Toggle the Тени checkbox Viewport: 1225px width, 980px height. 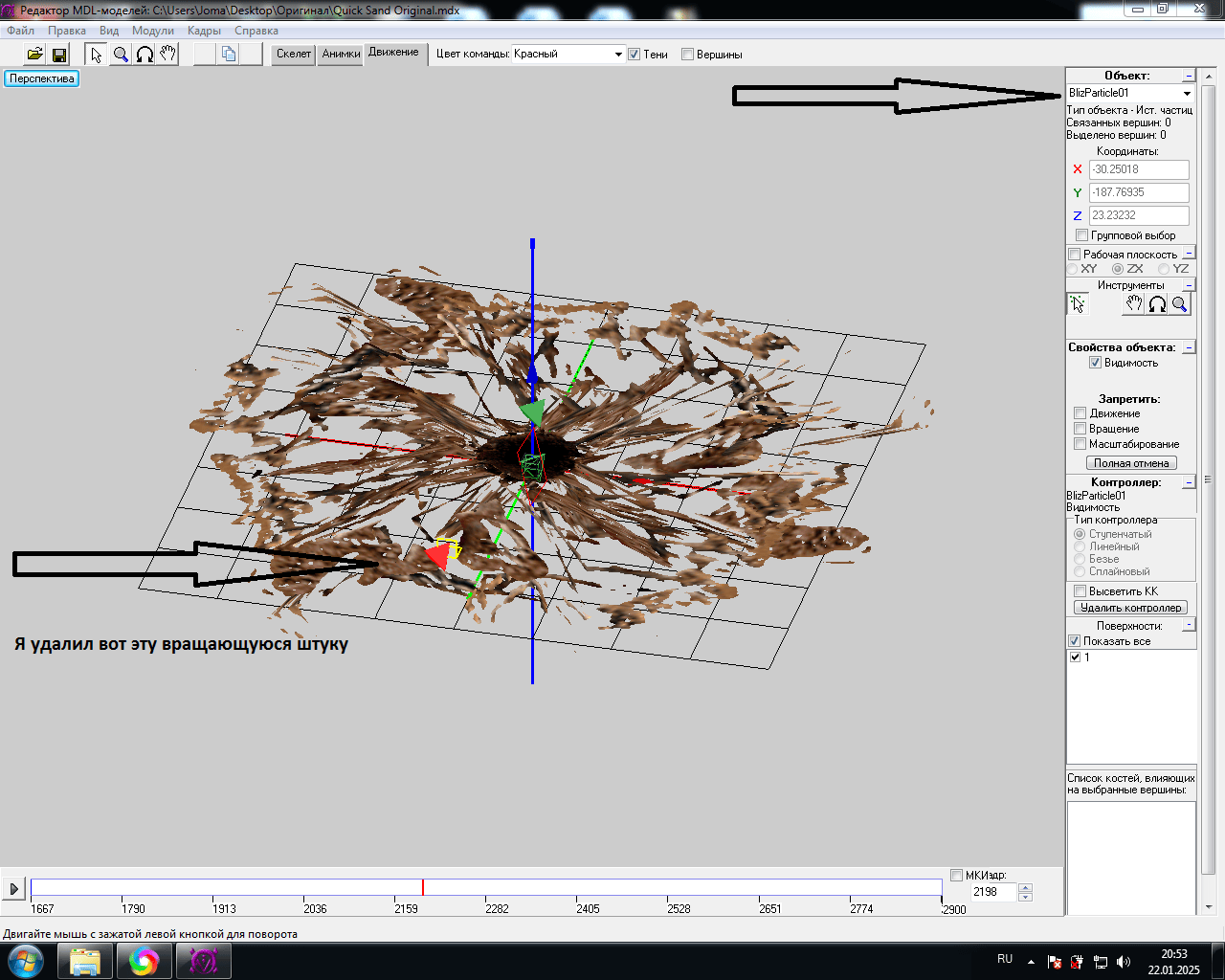(x=634, y=55)
